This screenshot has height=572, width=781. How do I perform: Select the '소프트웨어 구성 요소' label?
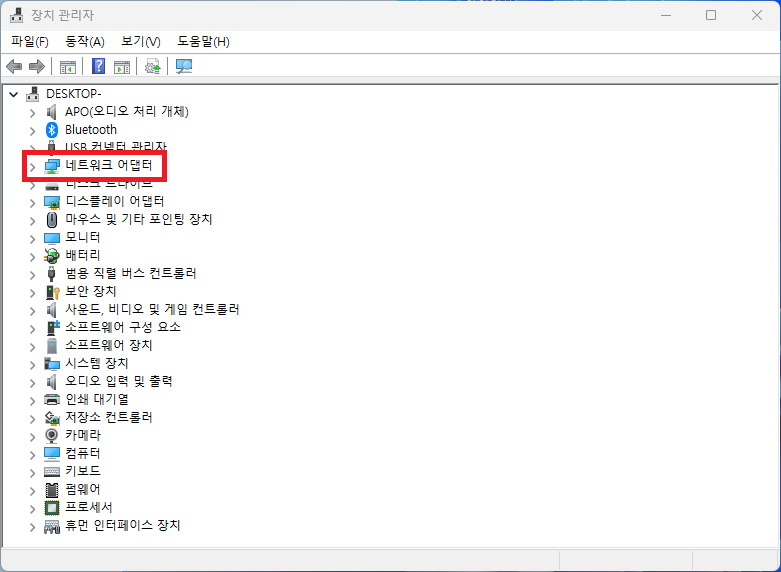point(123,327)
